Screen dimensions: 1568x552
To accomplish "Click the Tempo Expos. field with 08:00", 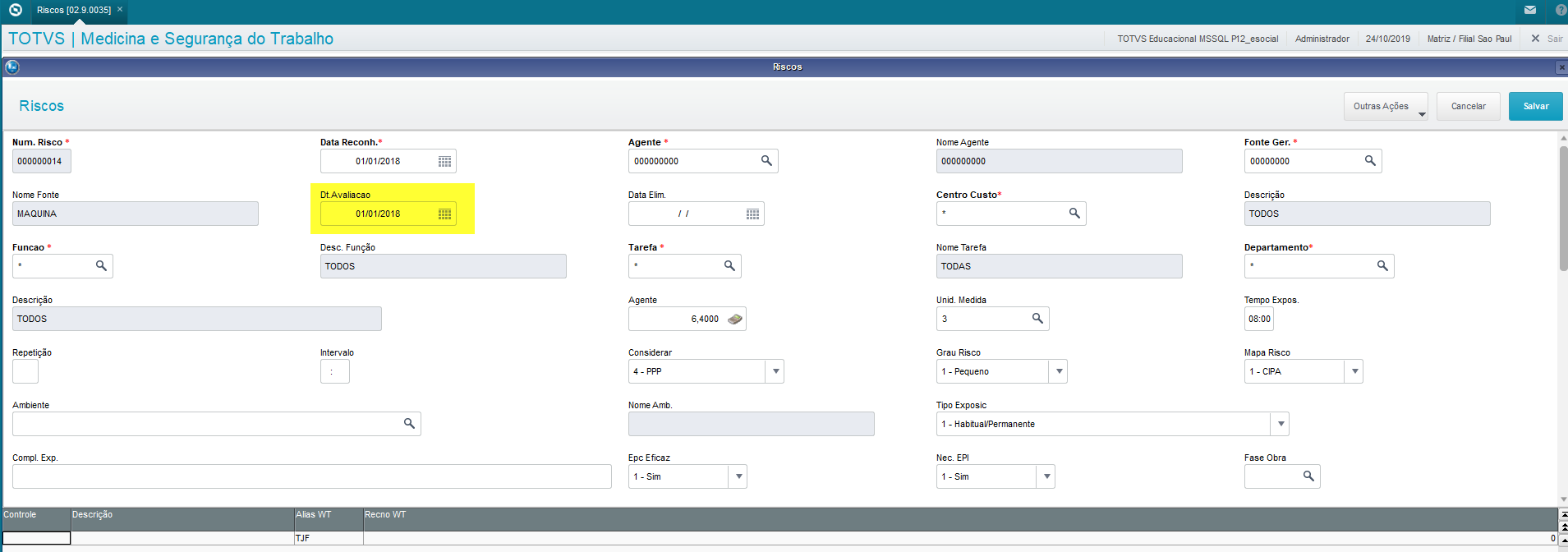I will pyautogui.click(x=1259, y=319).
